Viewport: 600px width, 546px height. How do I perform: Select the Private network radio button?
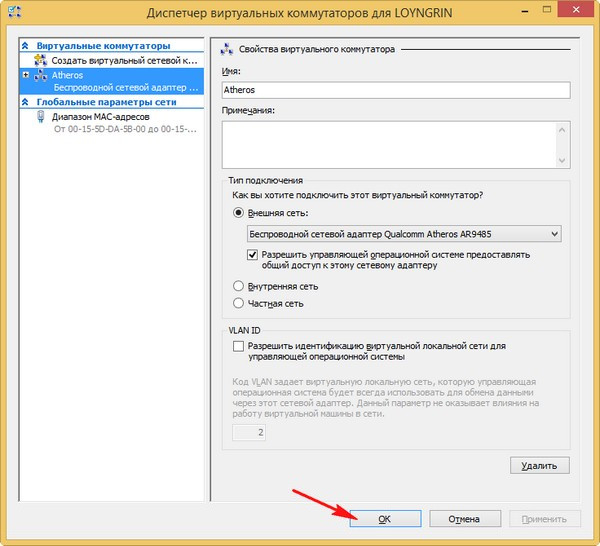point(238,303)
